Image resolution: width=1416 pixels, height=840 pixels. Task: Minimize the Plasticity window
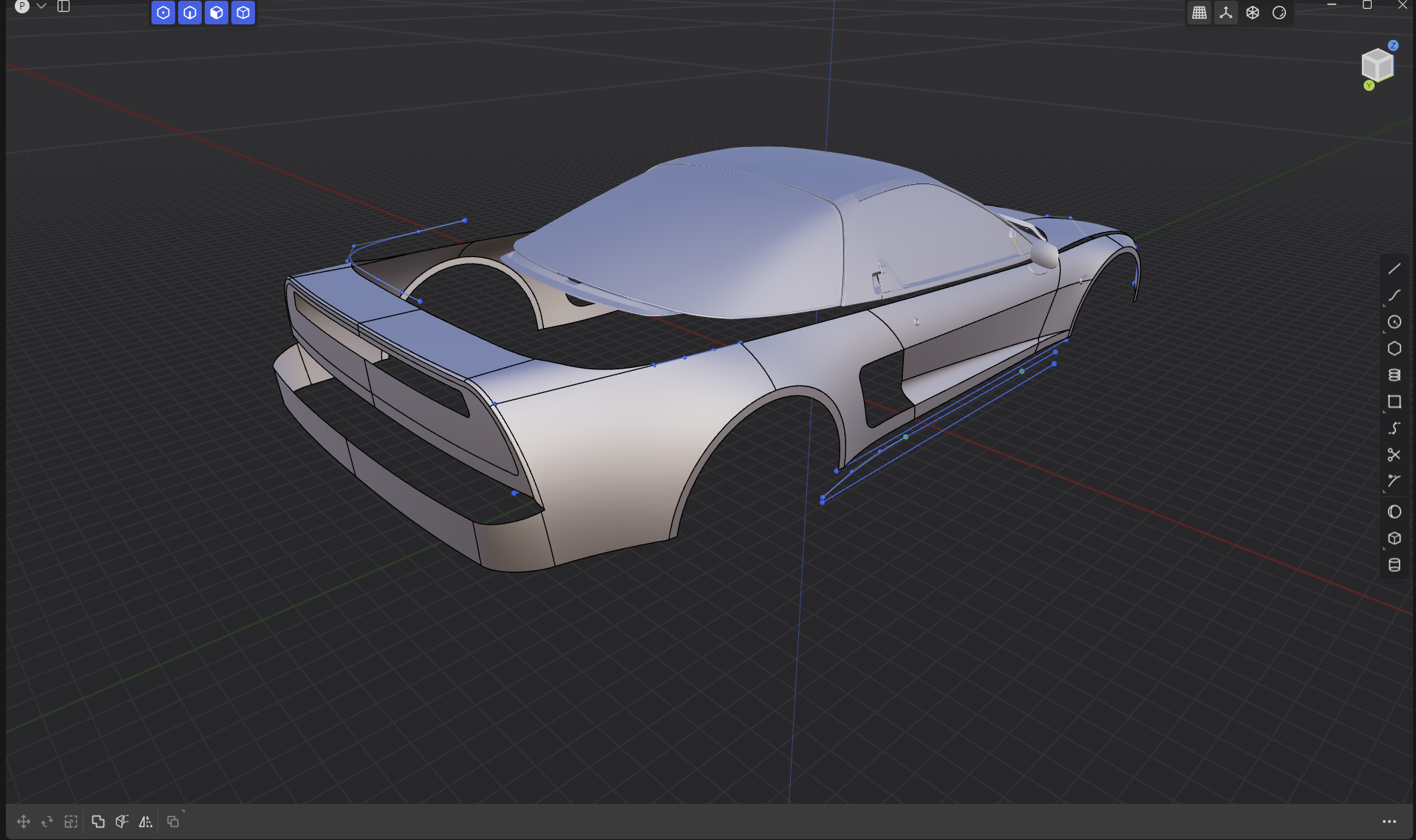click(1332, 5)
